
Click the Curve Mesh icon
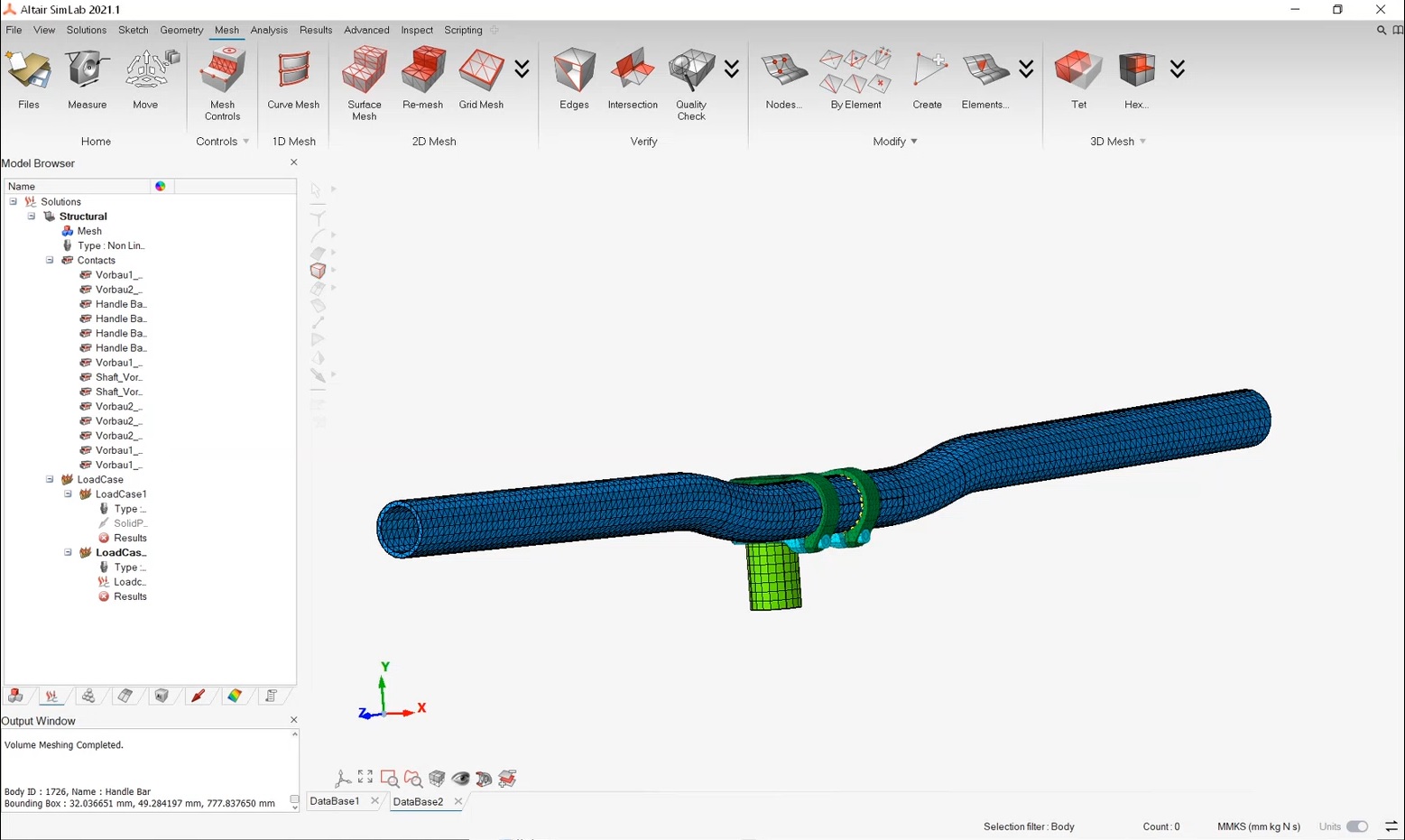coord(293,72)
